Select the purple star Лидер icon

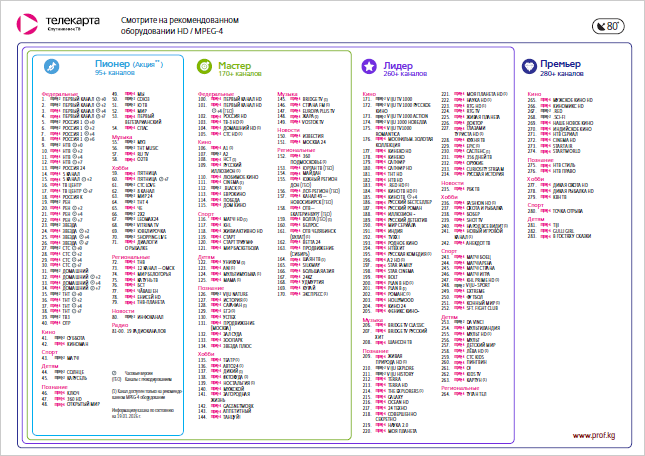(x=369, y=66)
